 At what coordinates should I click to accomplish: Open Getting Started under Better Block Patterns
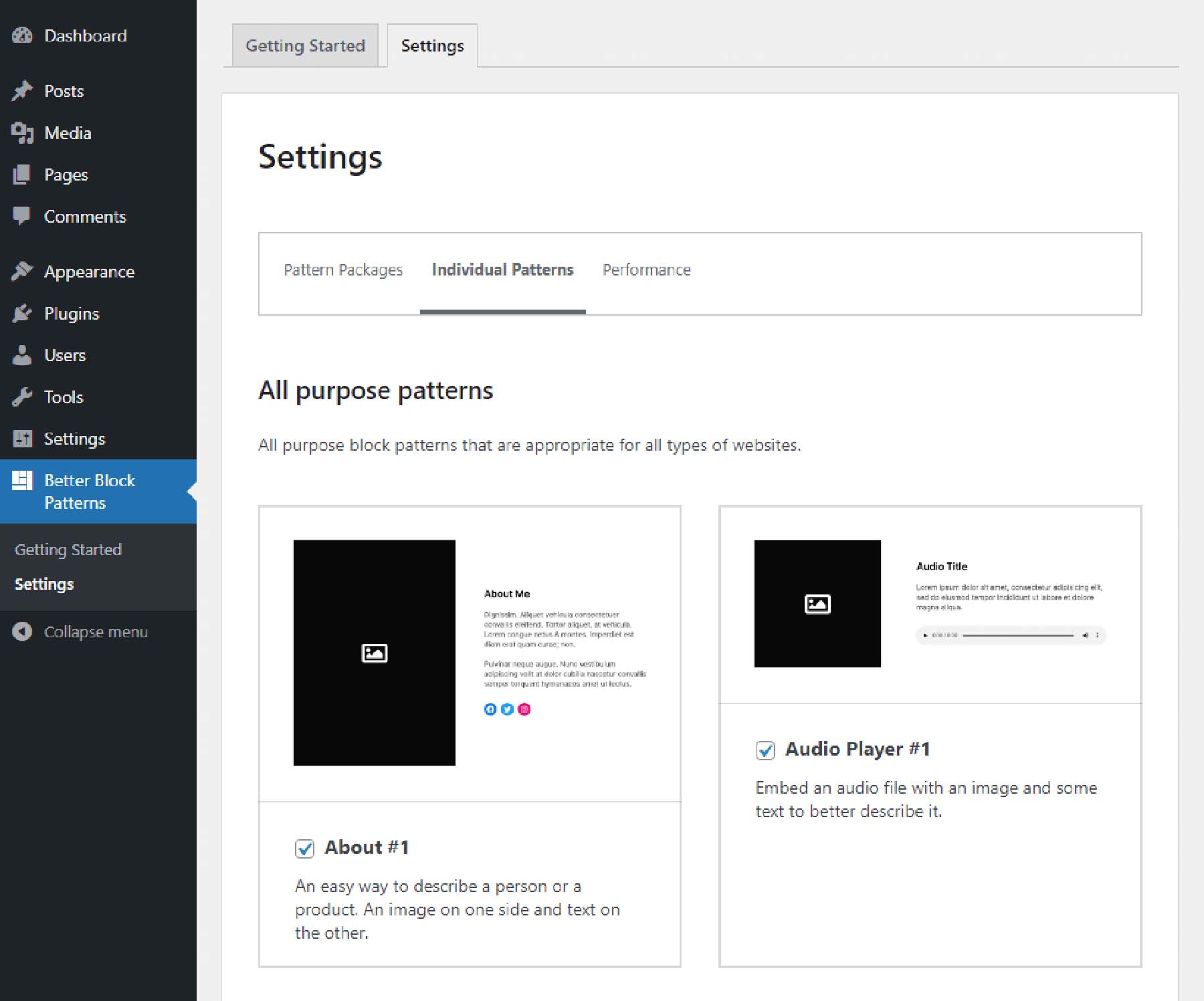click(68, 549)
